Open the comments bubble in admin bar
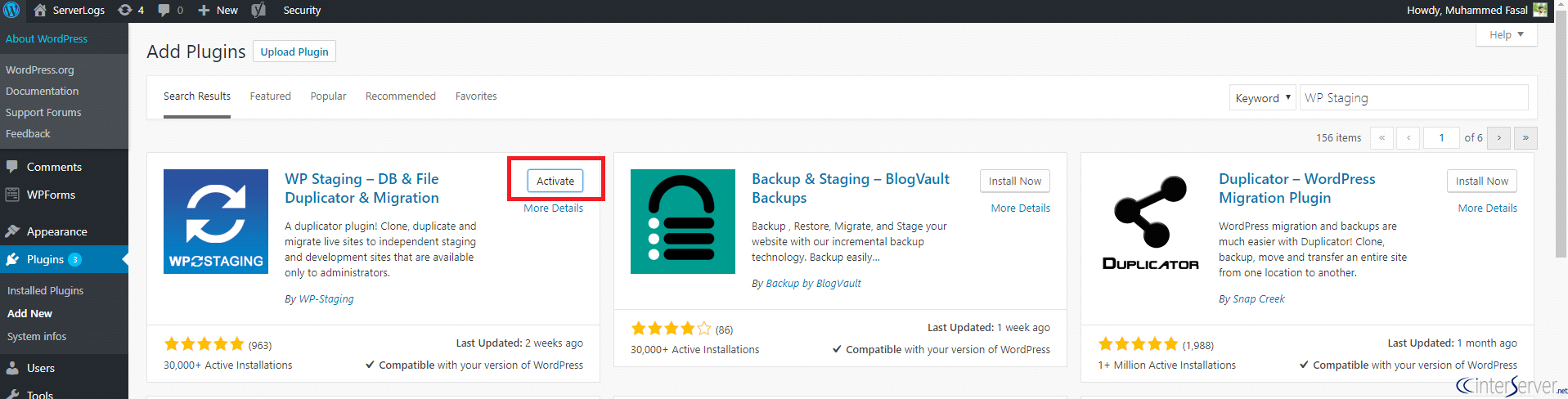 tap(170, 10)
